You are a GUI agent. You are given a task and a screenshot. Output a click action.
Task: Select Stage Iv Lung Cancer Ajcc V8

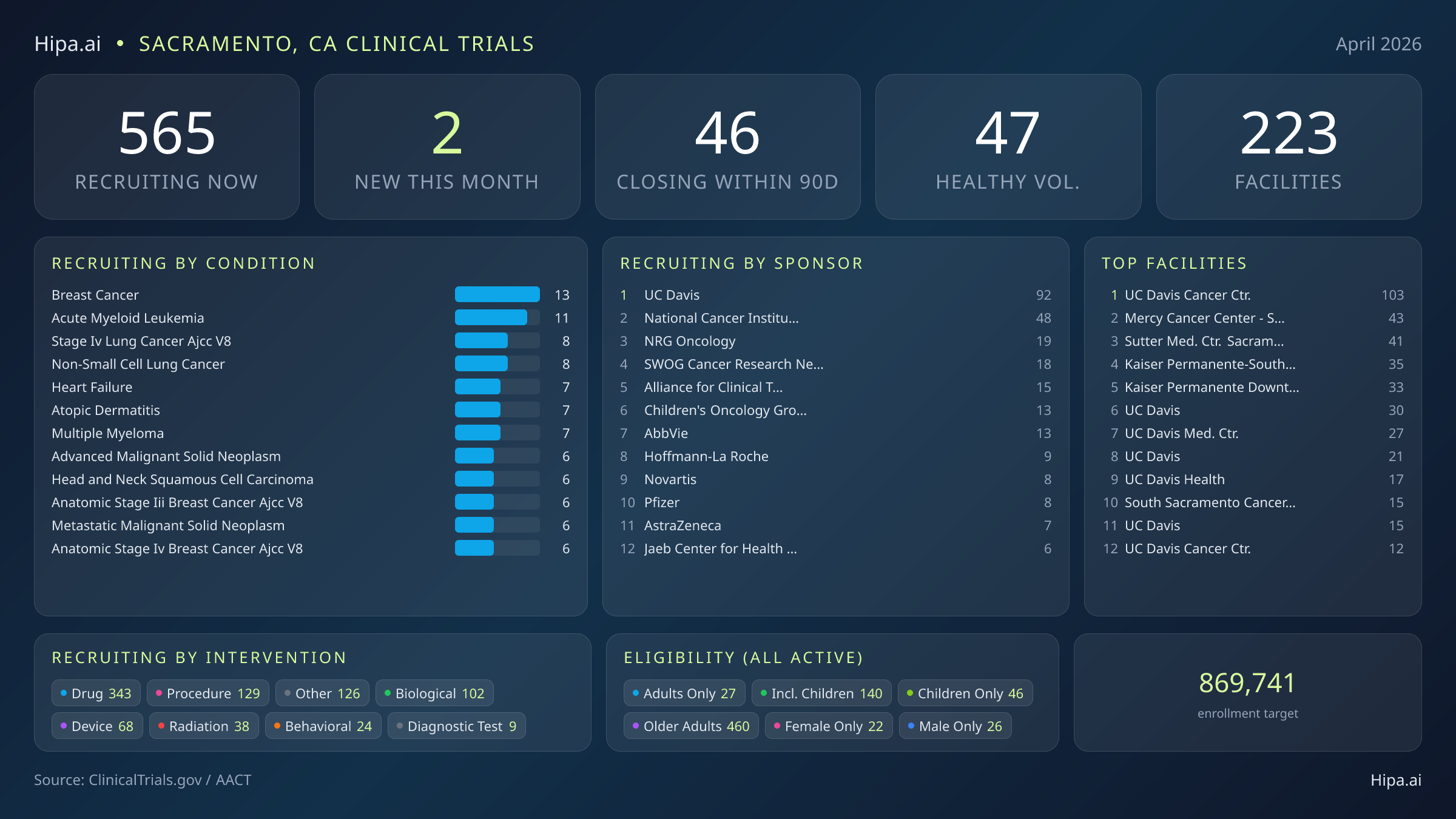click(x=311, y=341)
